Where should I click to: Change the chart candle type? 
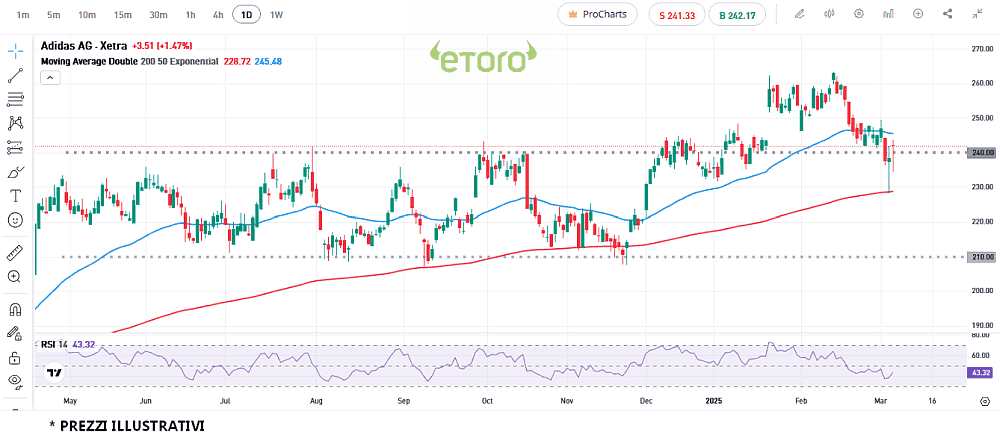(830, 14)
